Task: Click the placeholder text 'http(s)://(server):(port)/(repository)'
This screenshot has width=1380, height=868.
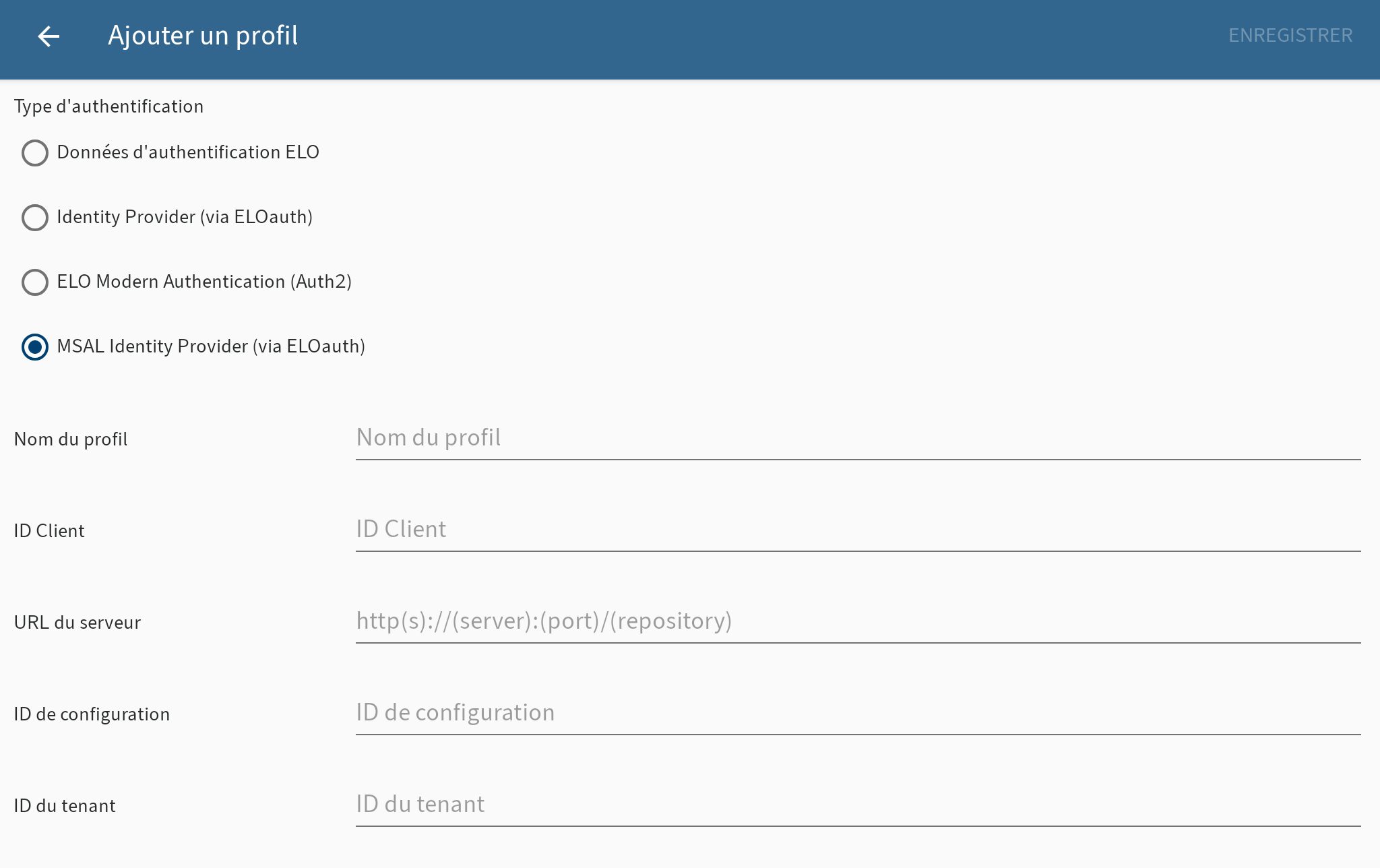Action: coord(543,621)
